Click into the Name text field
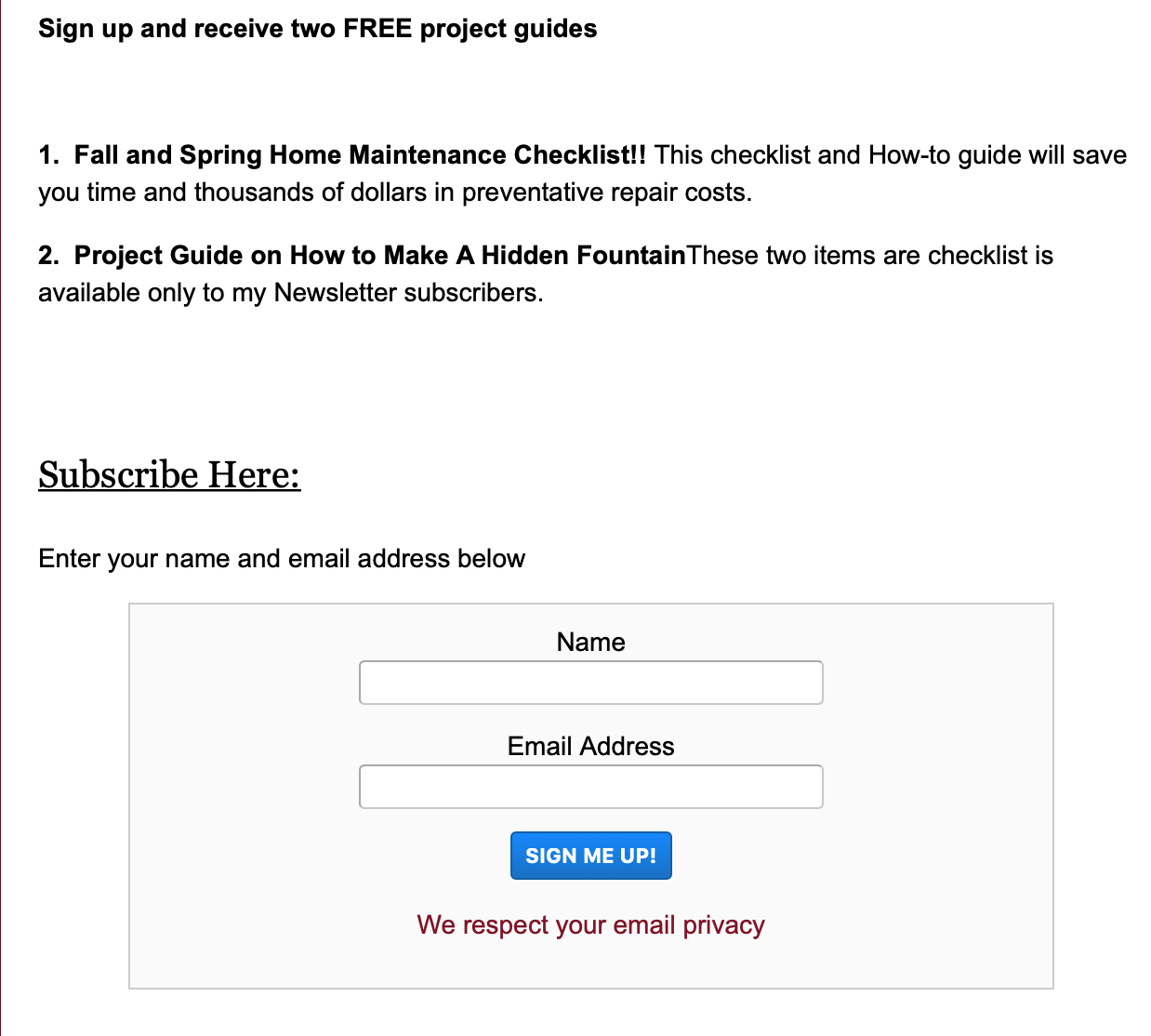Image resolution: width=1151 pixels, height=1036 pixels. point(590,683)
